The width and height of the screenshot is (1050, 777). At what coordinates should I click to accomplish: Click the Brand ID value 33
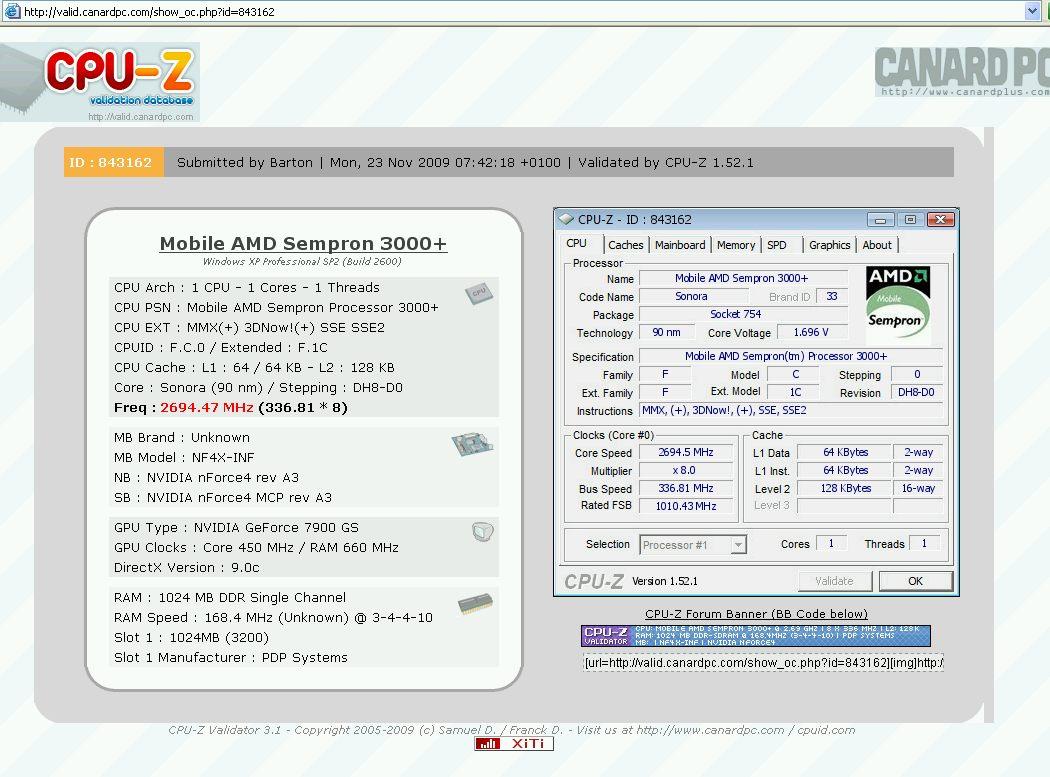[832, 296]
